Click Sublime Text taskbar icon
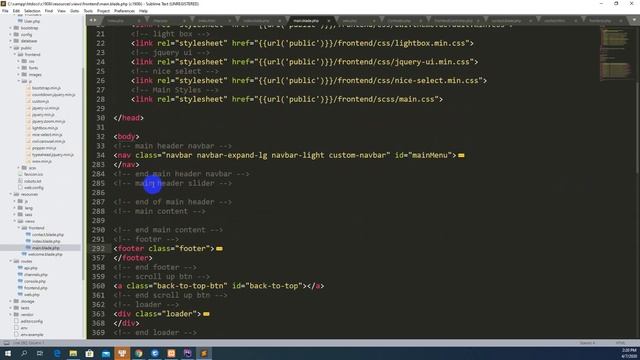 point(204,353)
